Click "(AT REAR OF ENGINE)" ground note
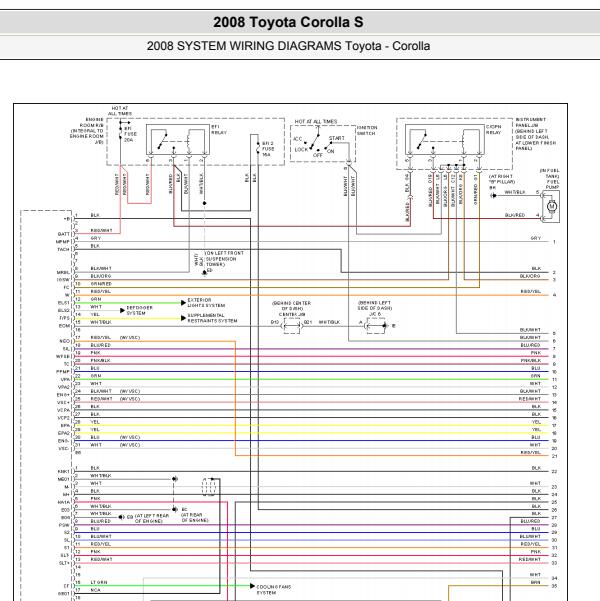Image resolution: width=600 pixels, height=601 pixels. click(195, 518)
